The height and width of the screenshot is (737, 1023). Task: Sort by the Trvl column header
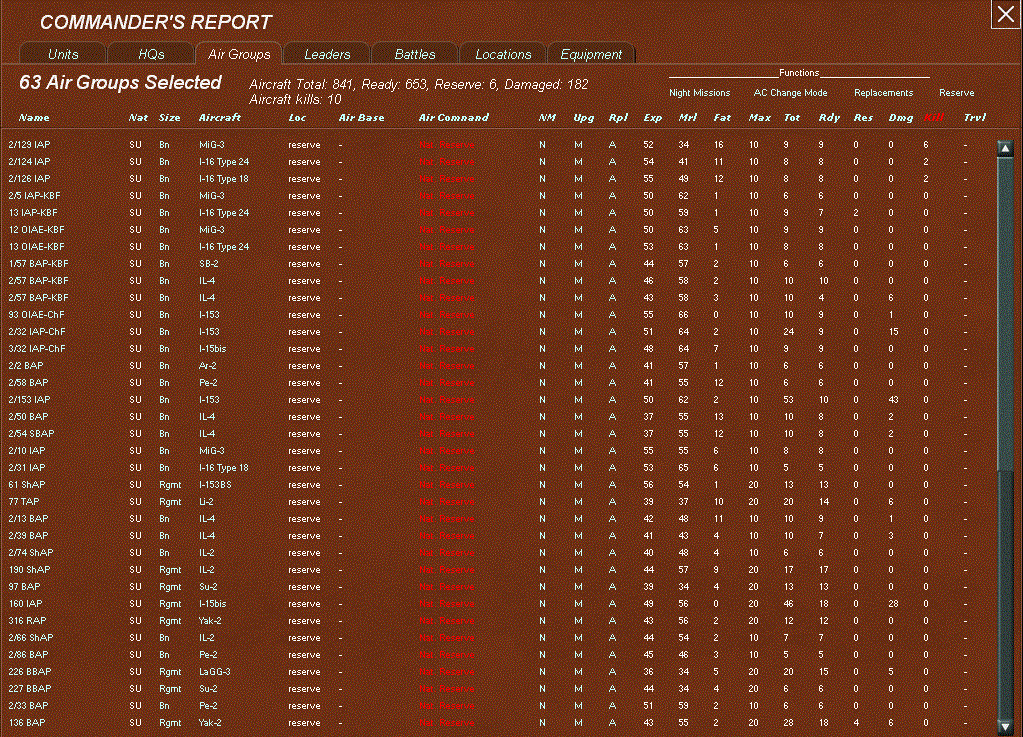tap(974, 117)
